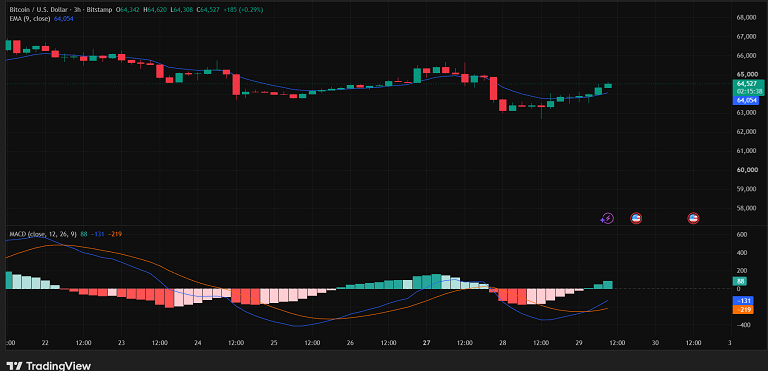This screenshot has width=768, height=371.
Task: Open the US flag event marker farthest from the lightning icon
Action: (693, 219)
